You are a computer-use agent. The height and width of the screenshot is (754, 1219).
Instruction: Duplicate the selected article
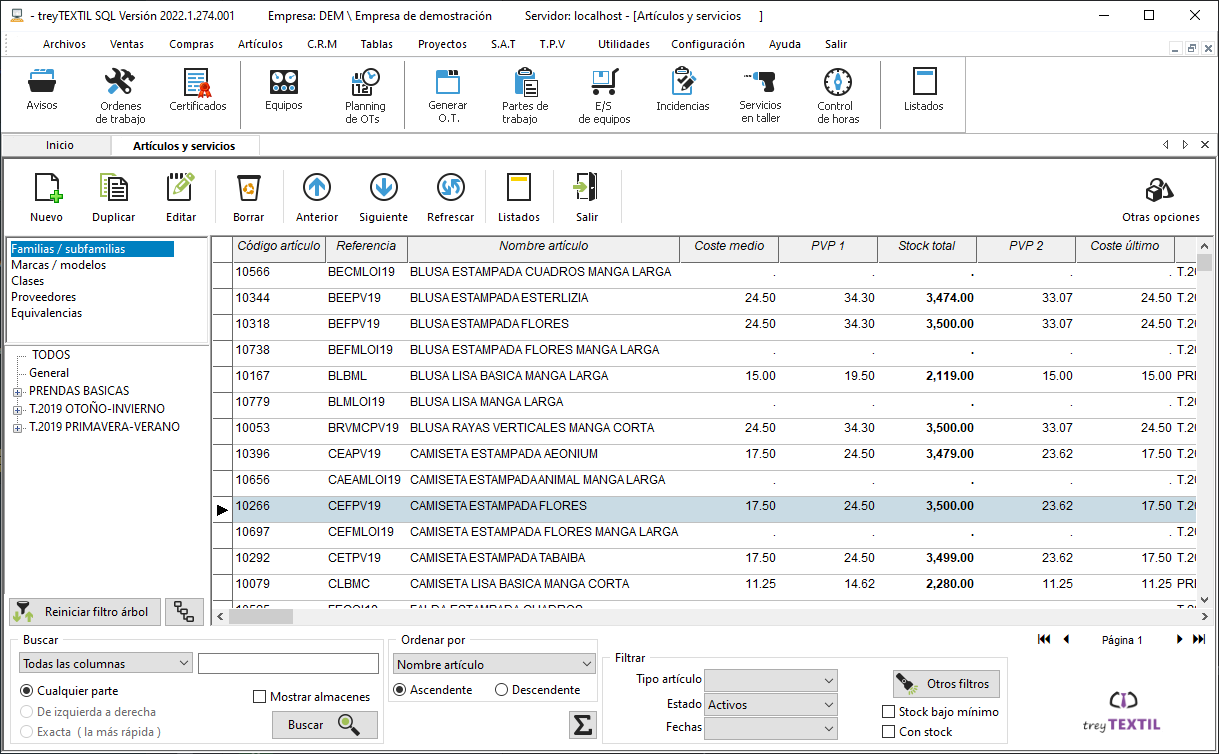click(x=114, y=197)
